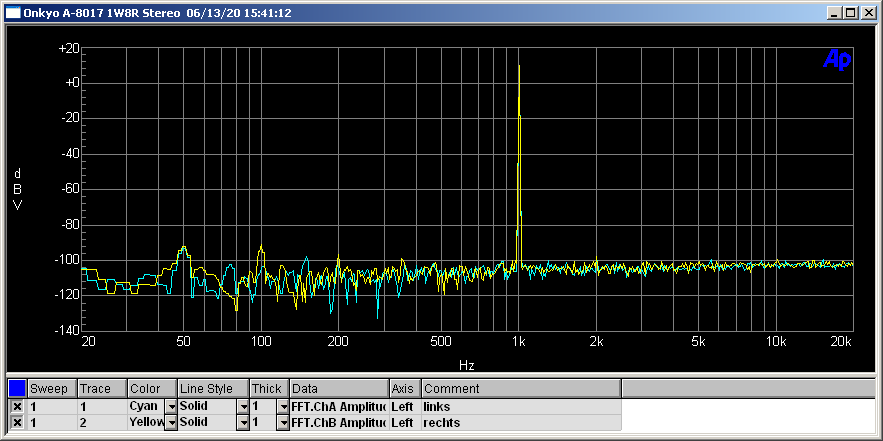Click the 'links' comment cell
Viewport: 883px width, 441px height.
pos(521,406)
